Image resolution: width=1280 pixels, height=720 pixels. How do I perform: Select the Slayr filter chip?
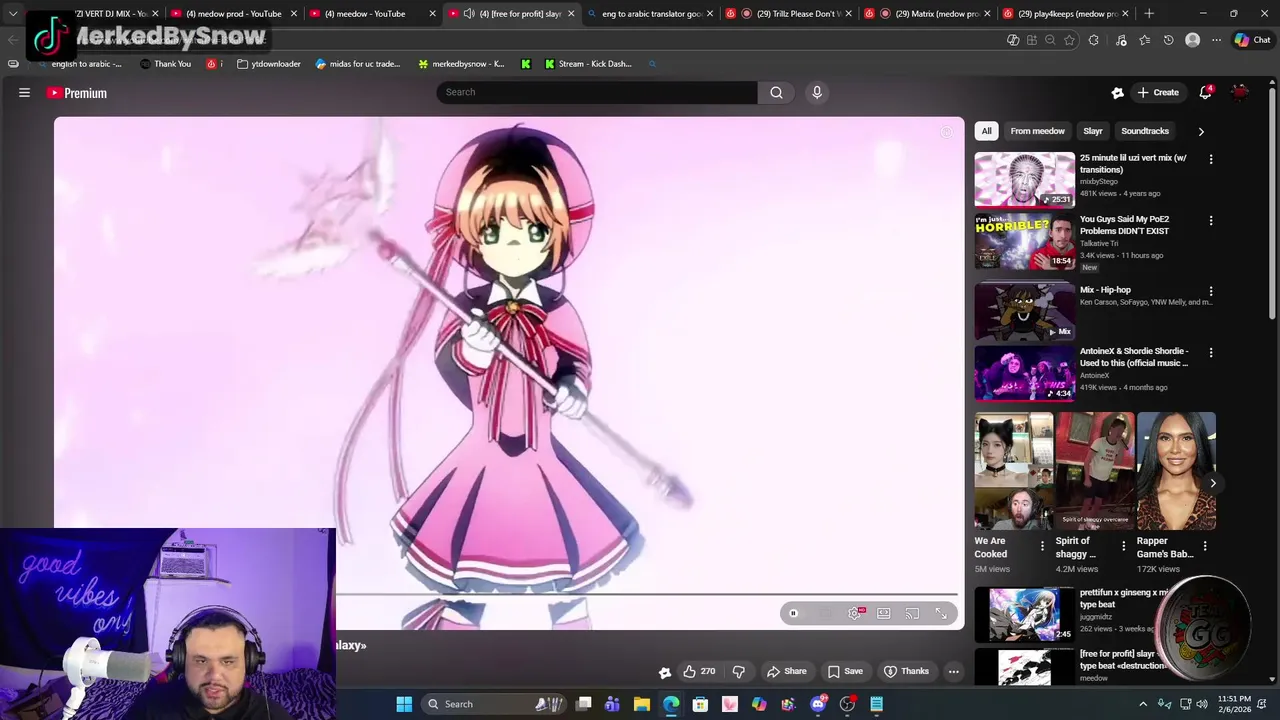1093,131
